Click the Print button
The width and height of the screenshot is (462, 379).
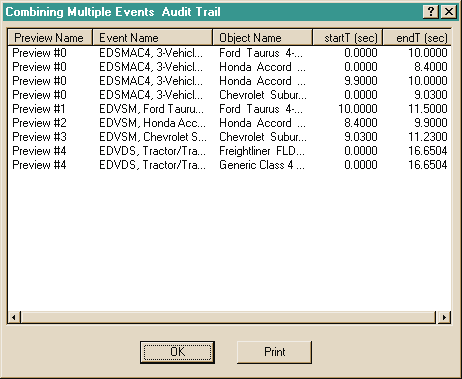[274, 352]
